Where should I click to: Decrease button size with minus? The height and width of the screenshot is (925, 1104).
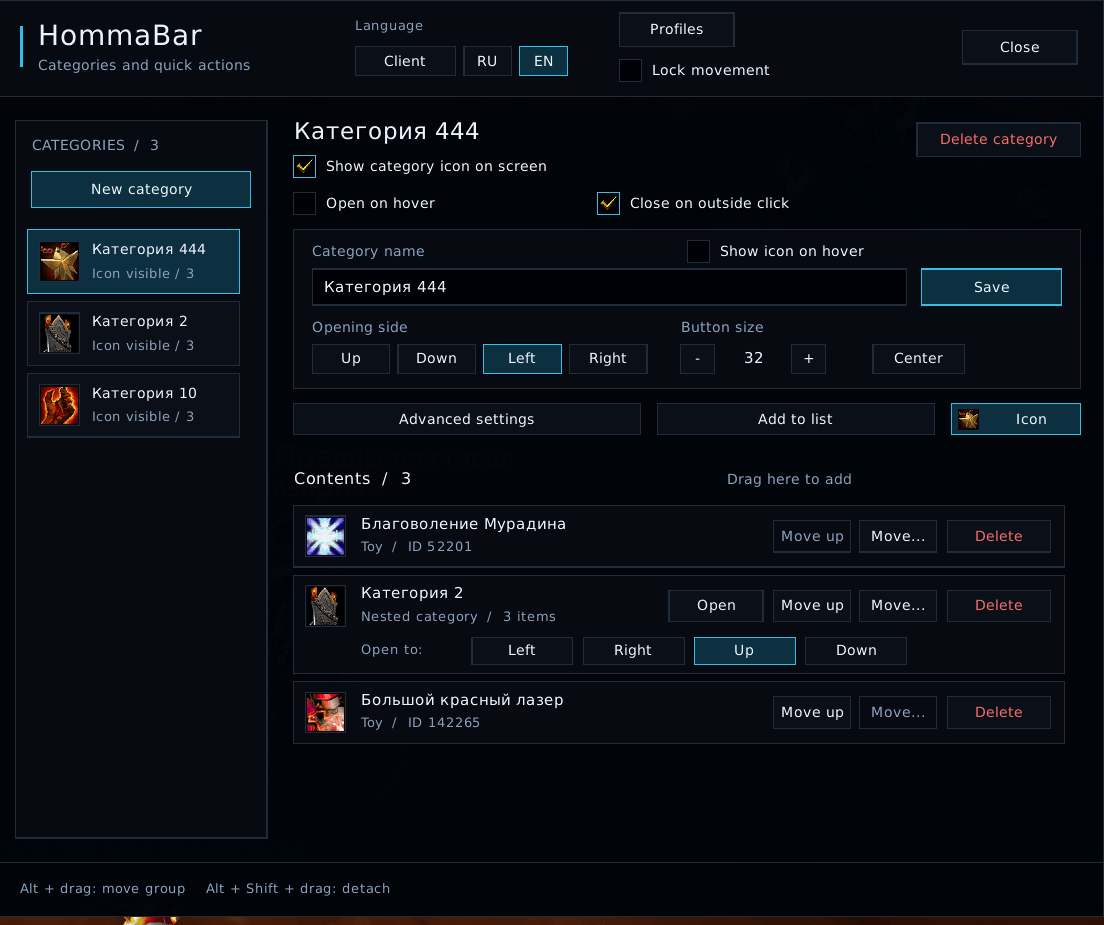point(698,358)
